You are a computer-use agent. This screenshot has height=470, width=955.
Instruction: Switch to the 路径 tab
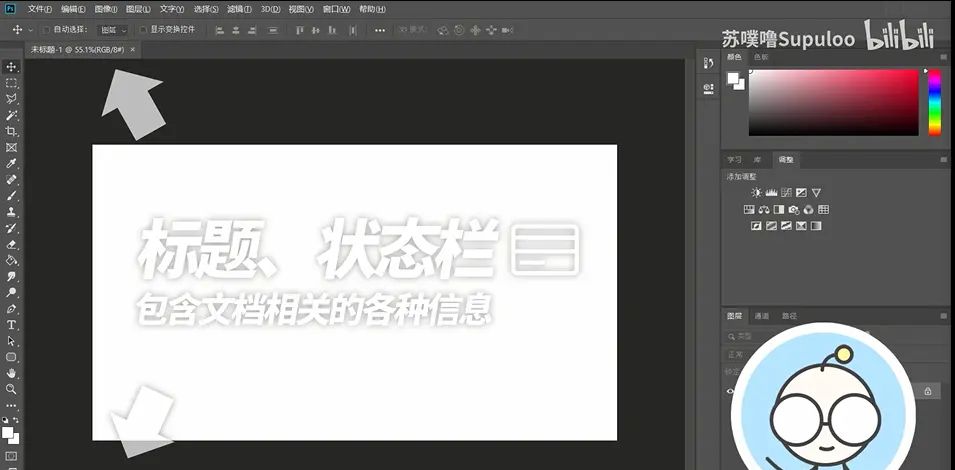[x=789, y=316]
